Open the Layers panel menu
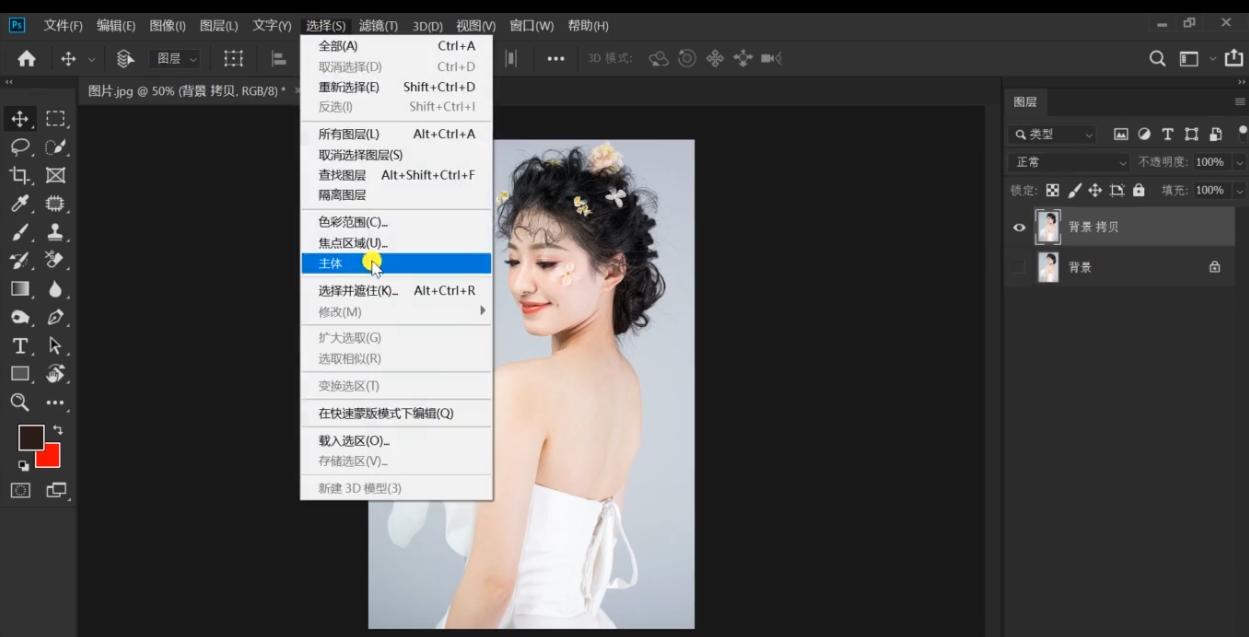1249x637 pixels. coord(1239,102)
